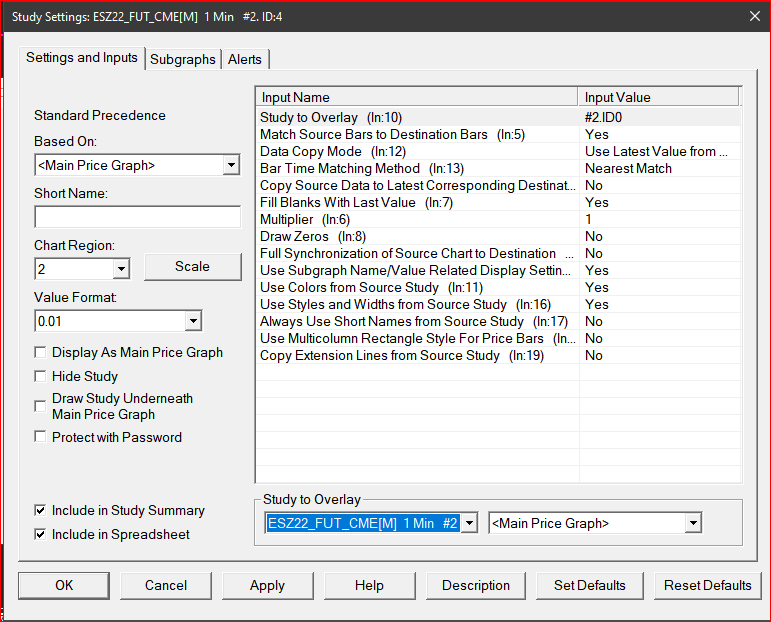Enable Display As Main Price Graph checkbox
This screenshot has width=771, height=622.
coord(40,353)
